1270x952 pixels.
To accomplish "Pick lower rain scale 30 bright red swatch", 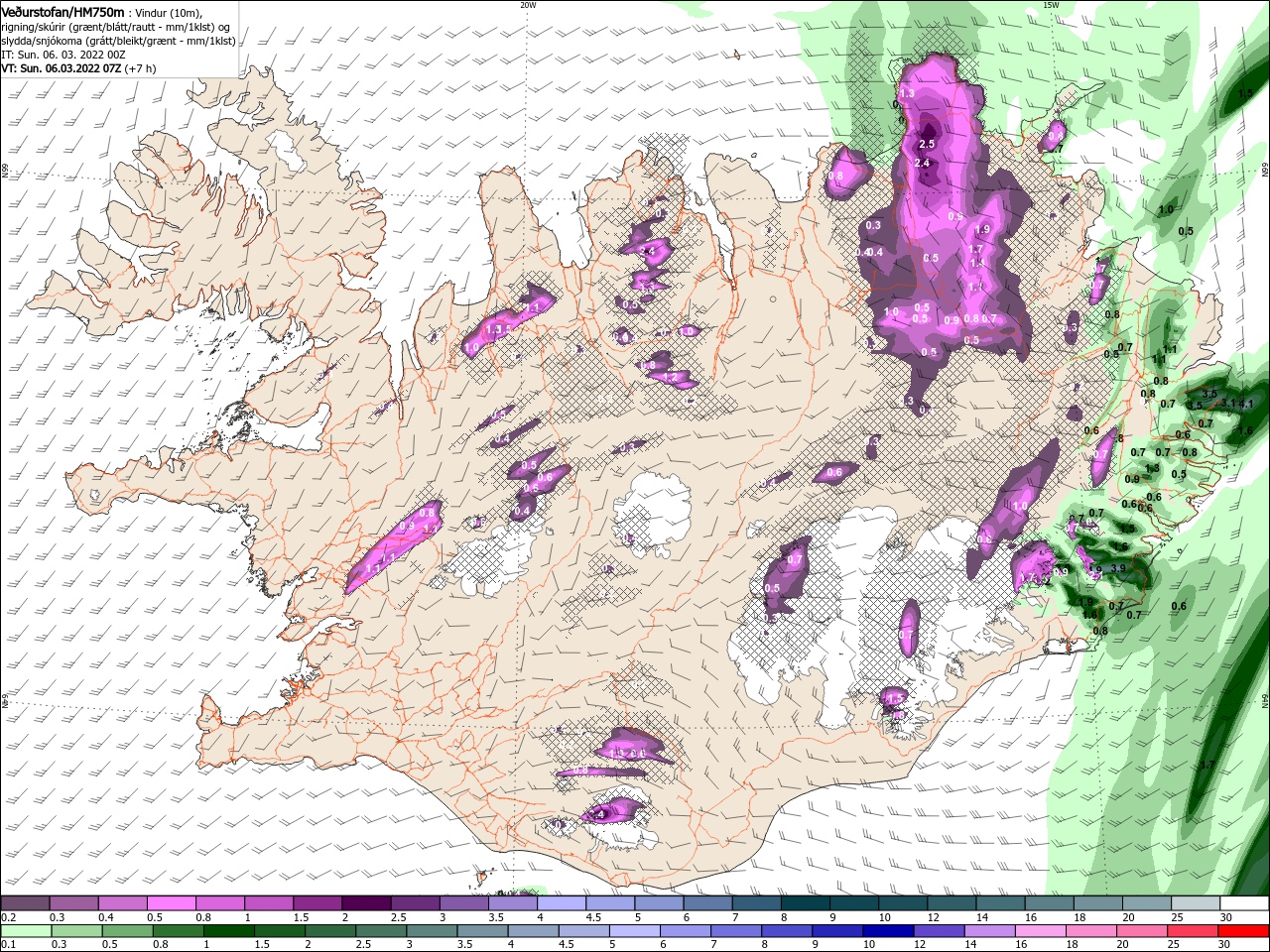I will 1243,931.
